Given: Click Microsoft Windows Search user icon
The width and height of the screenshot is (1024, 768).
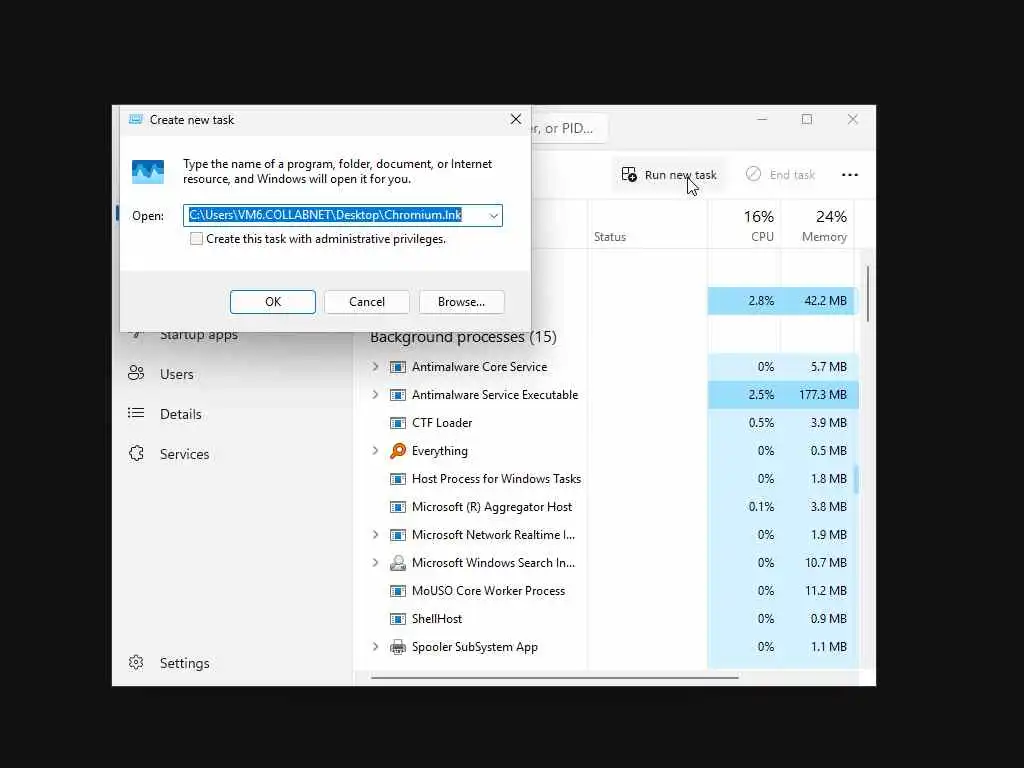Looking at the screenshot, I should (x=398, y=562).
